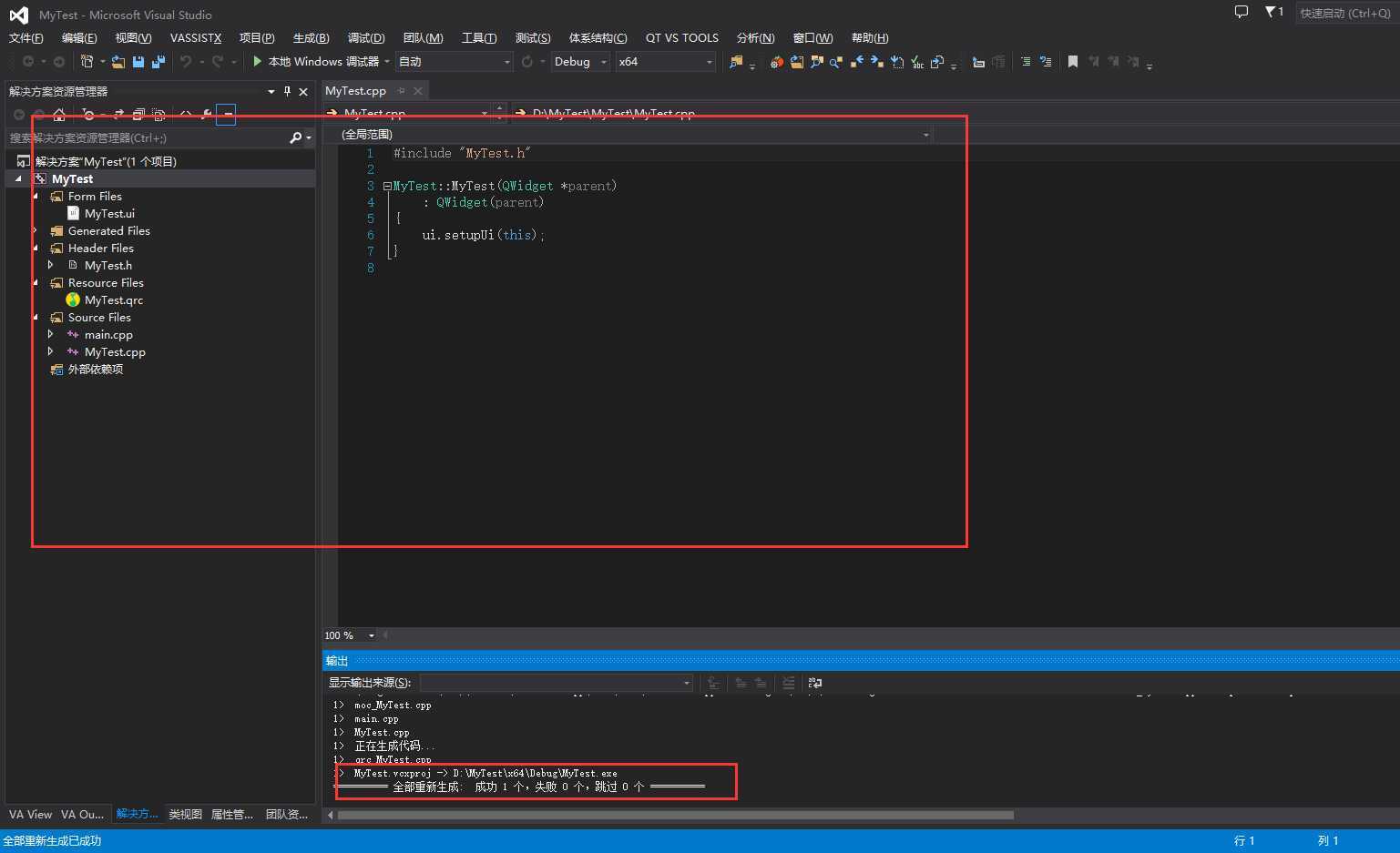Select MyTest.ui in Form Files
This screenshot has width=1400, height=853.
(109, 213)
